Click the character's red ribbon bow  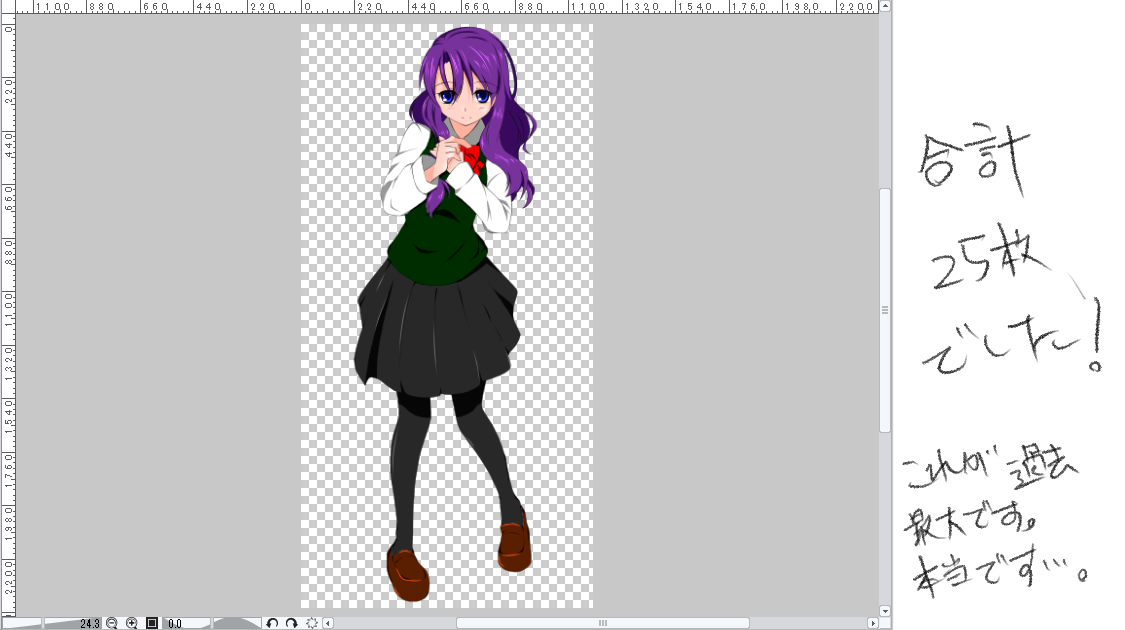470,156
